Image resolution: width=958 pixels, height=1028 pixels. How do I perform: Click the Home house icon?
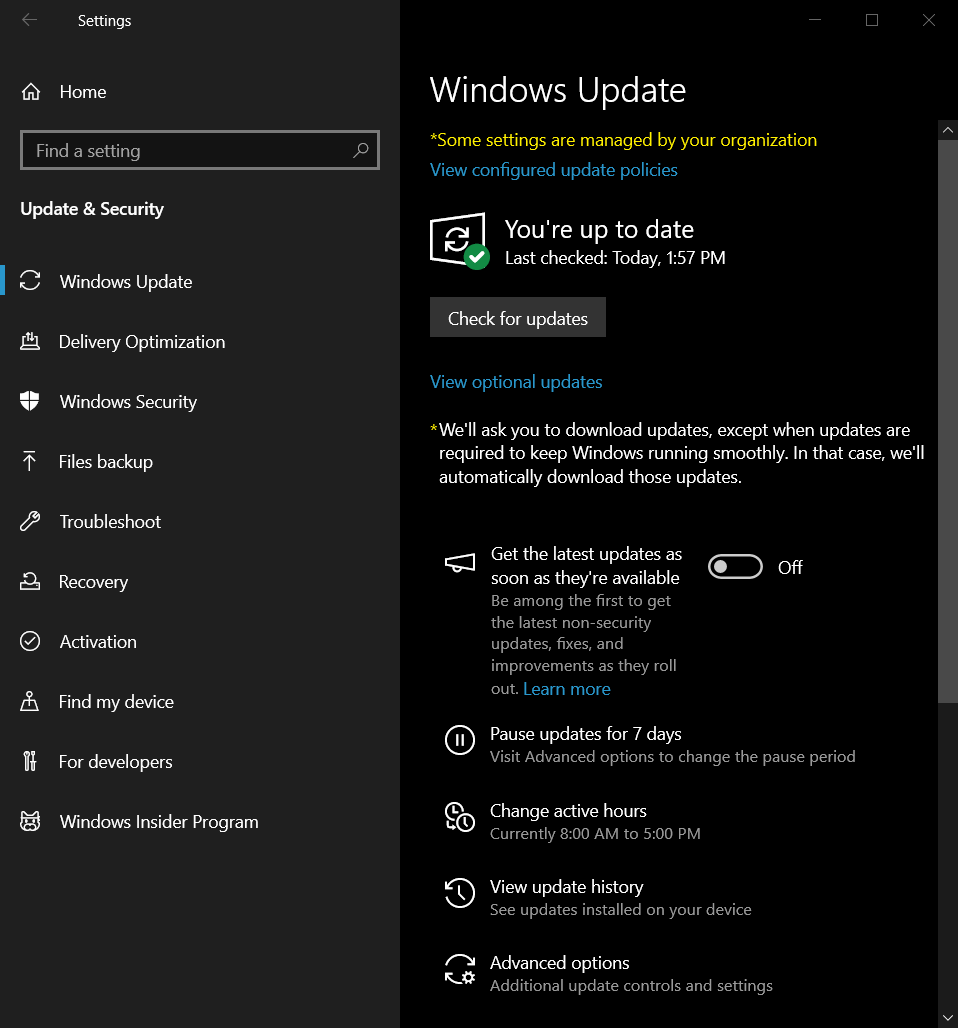[x=31, y=92]
